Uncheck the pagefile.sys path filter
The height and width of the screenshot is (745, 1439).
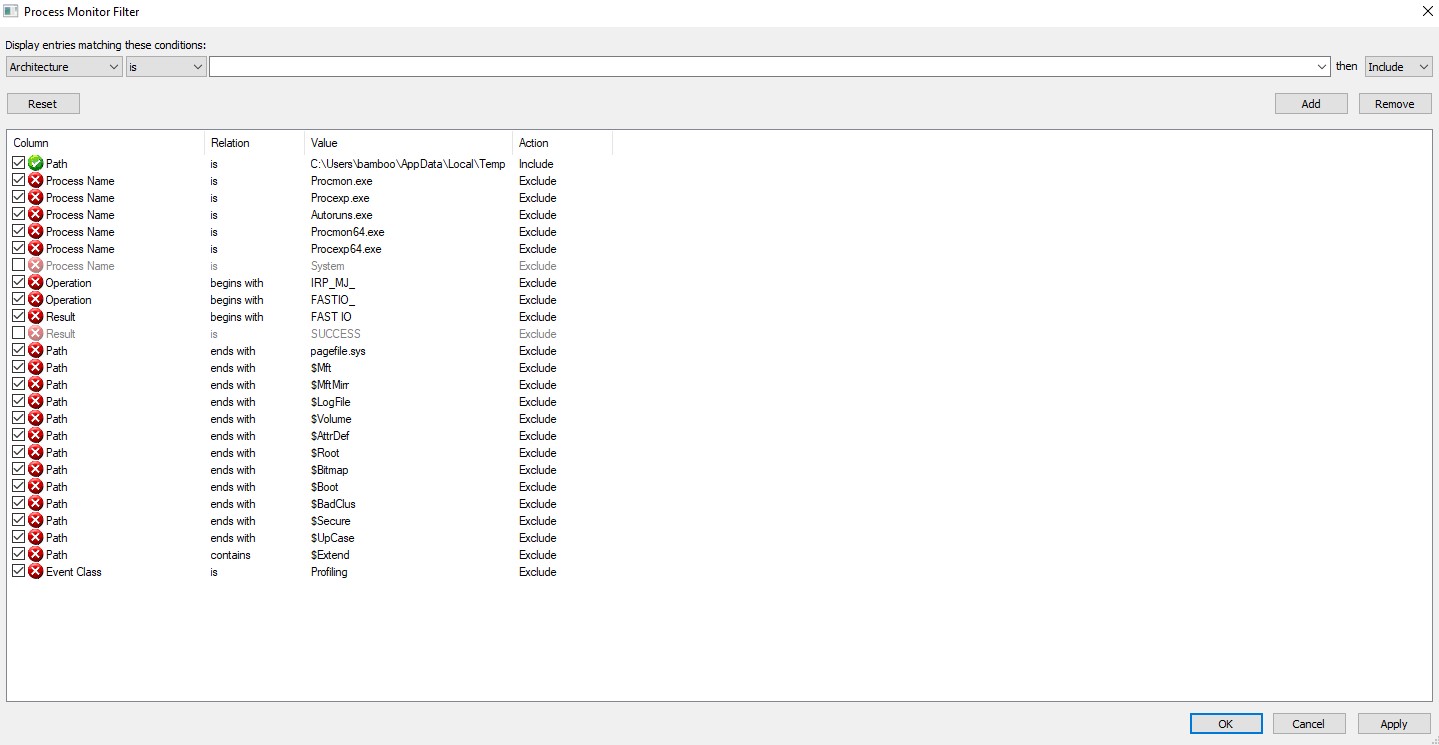pyautogui.click(x=19, y=350)
